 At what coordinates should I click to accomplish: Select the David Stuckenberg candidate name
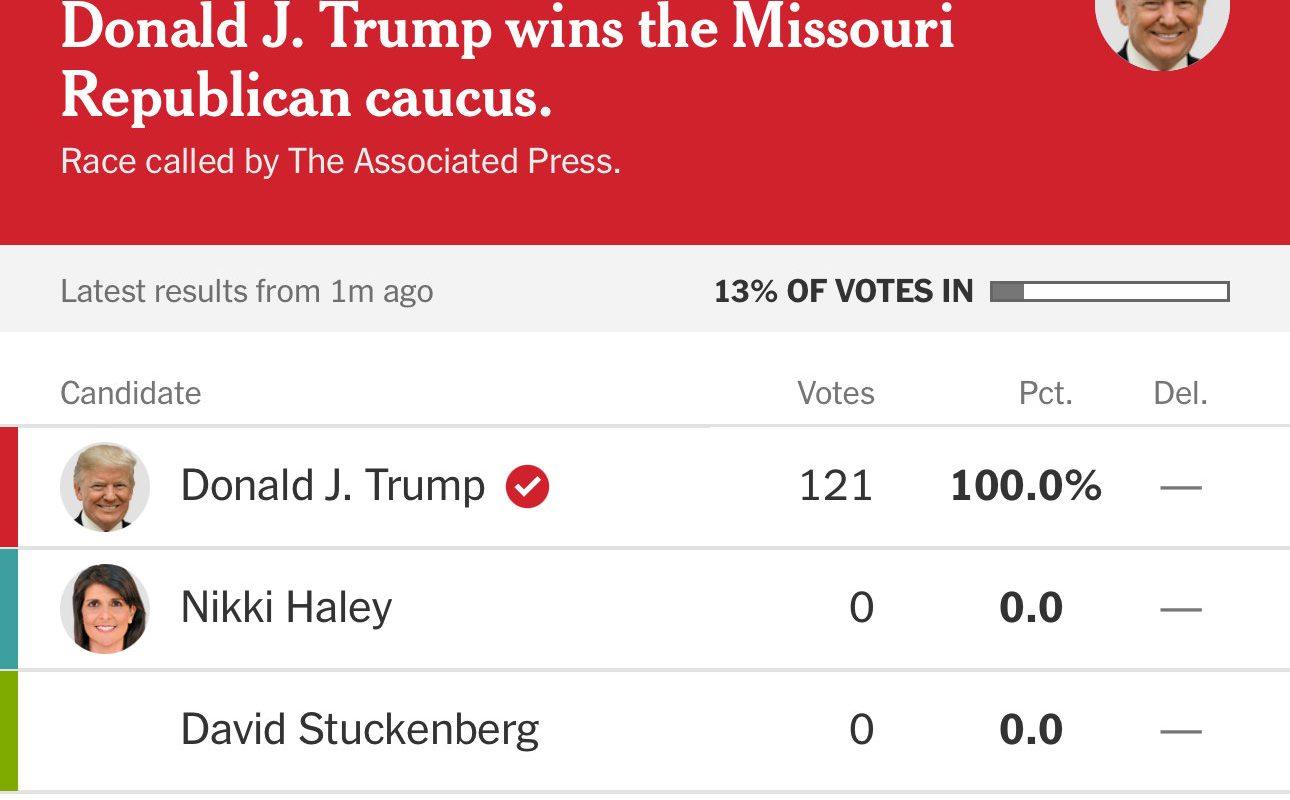359,729
